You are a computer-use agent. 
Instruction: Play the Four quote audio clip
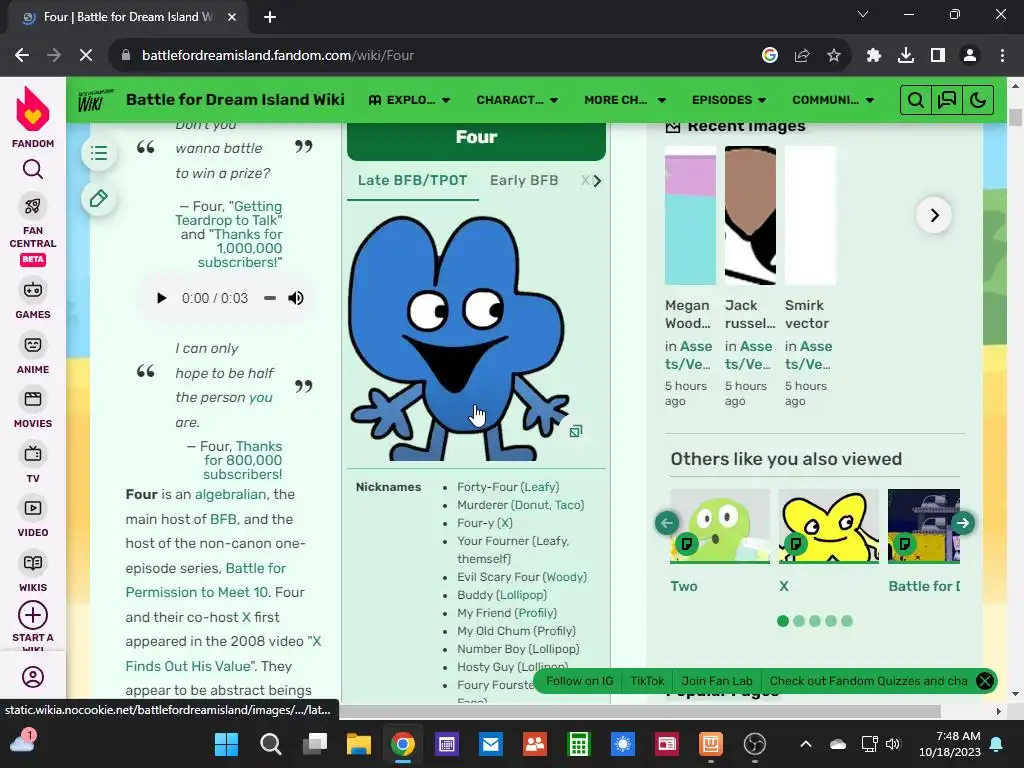pyautogui.click(x=161, y=298)
